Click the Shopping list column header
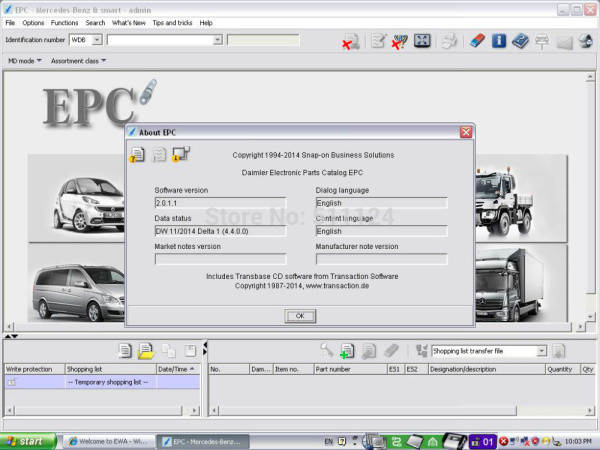 pyautogui.click(x=111, y=369)
